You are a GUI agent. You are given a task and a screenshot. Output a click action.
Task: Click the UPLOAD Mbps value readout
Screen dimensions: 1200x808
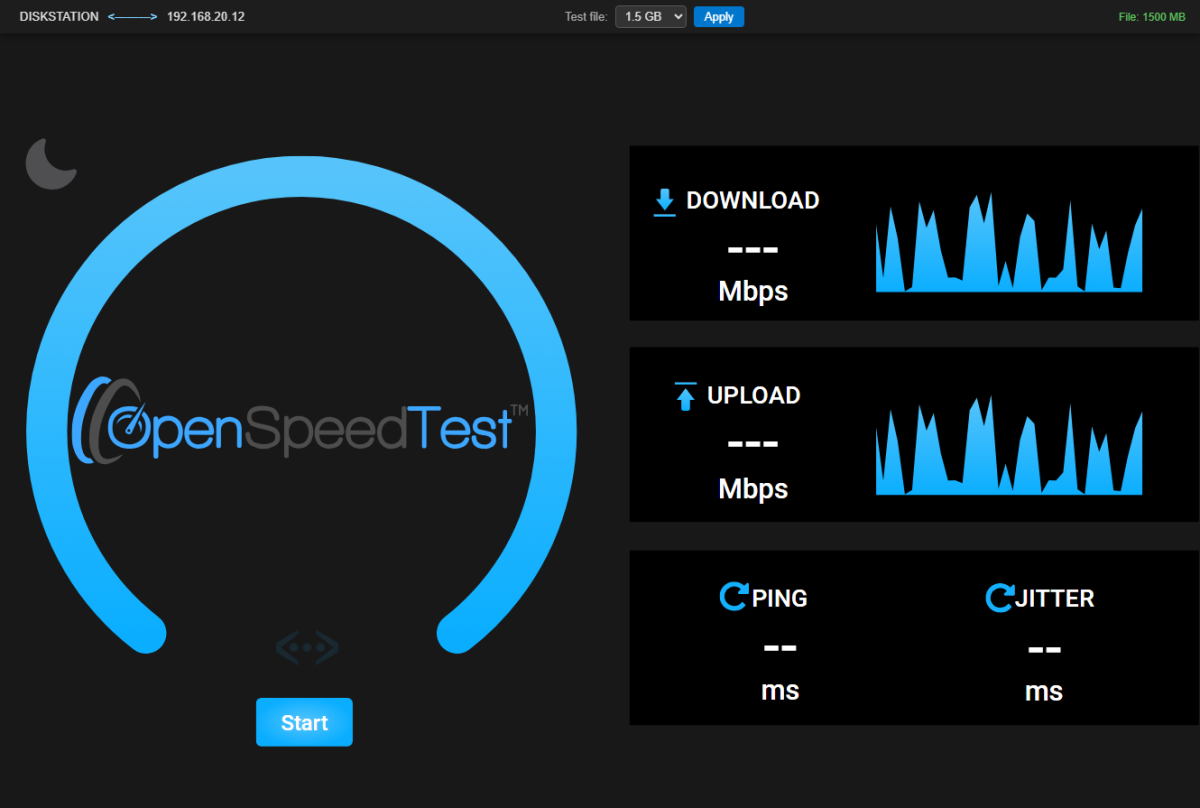pos(753,445)
